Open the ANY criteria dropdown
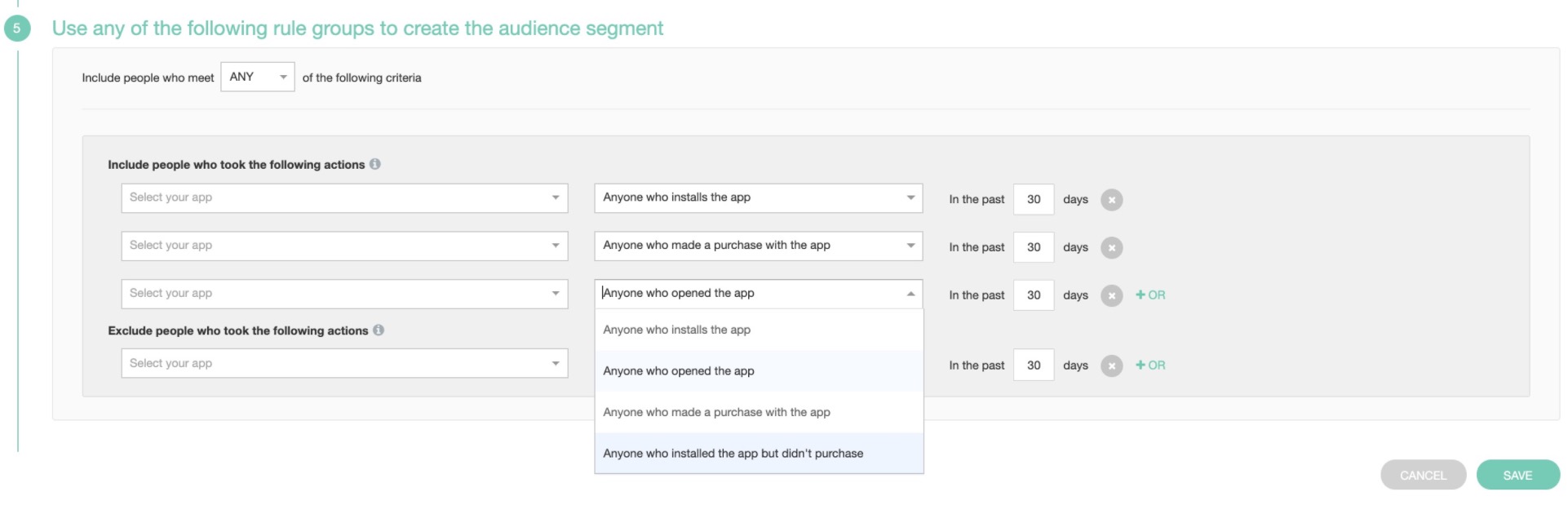 tap(258, 77)
